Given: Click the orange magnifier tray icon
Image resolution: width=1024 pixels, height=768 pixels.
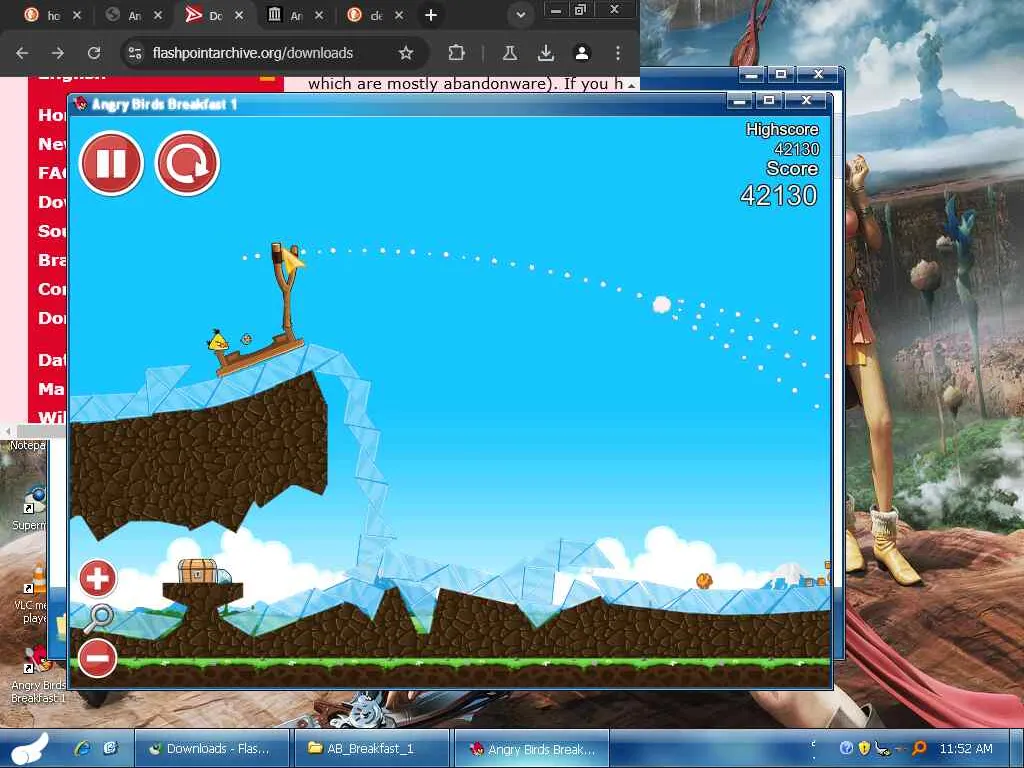Looking at the screenshot, I should click(x=919, y=748).
